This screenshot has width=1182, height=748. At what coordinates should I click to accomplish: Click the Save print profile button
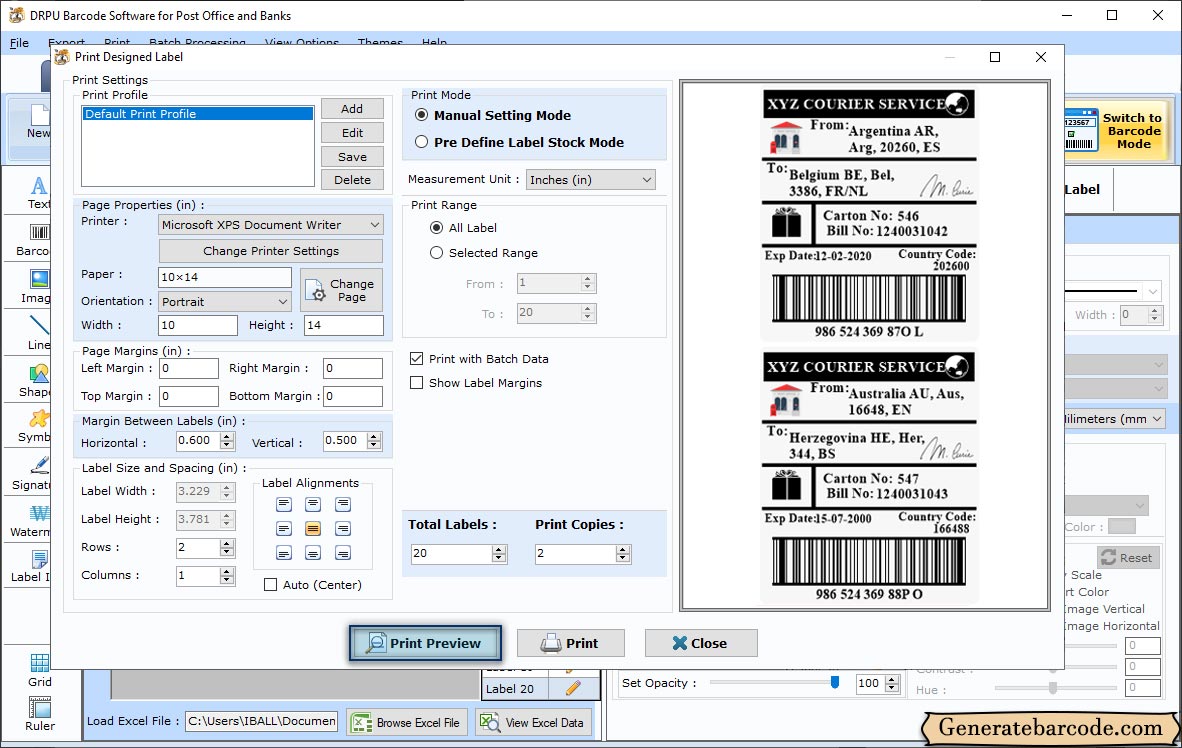[352, 157]
